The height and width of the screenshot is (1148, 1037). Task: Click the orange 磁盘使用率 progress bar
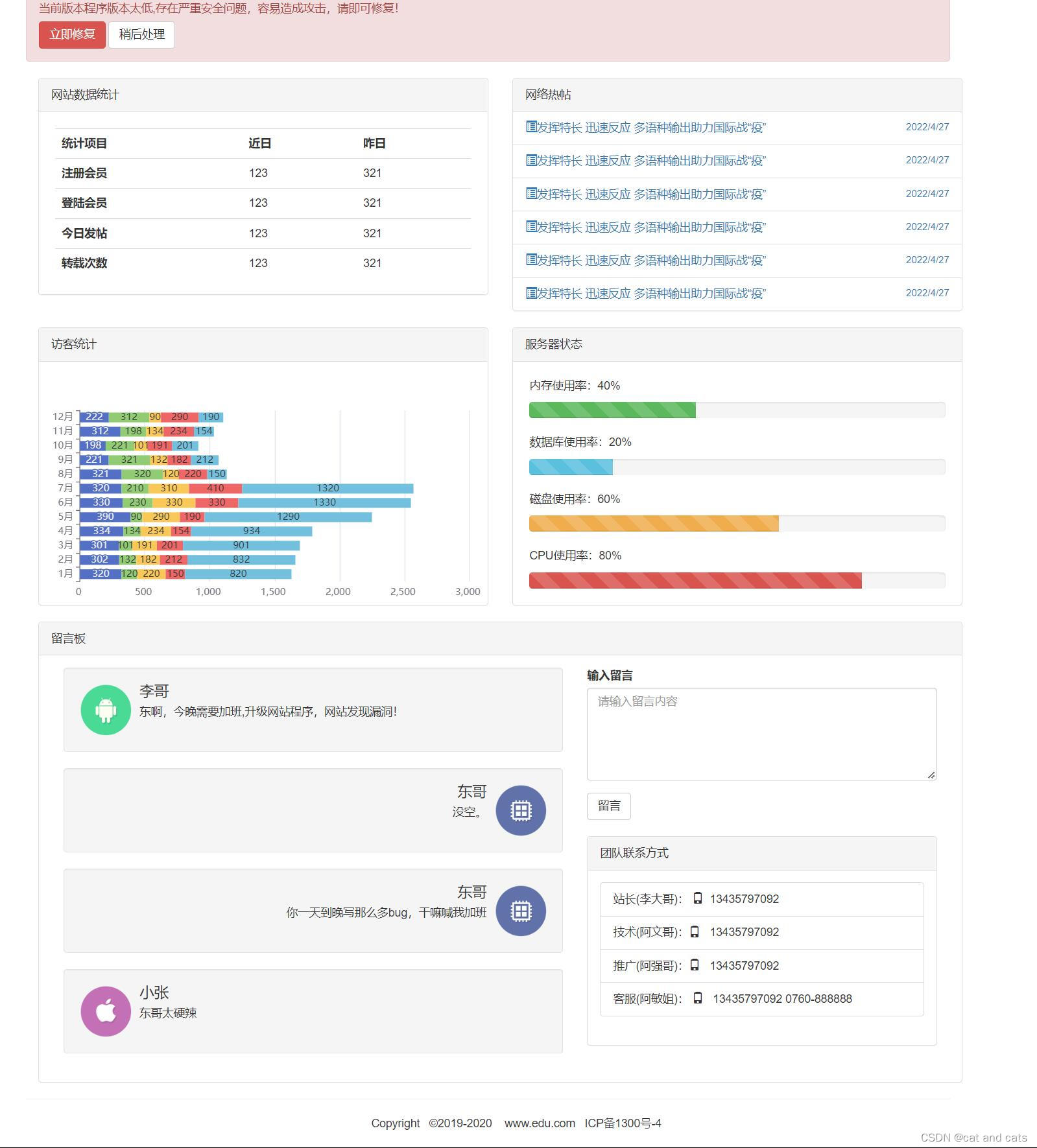coord(654,523)
